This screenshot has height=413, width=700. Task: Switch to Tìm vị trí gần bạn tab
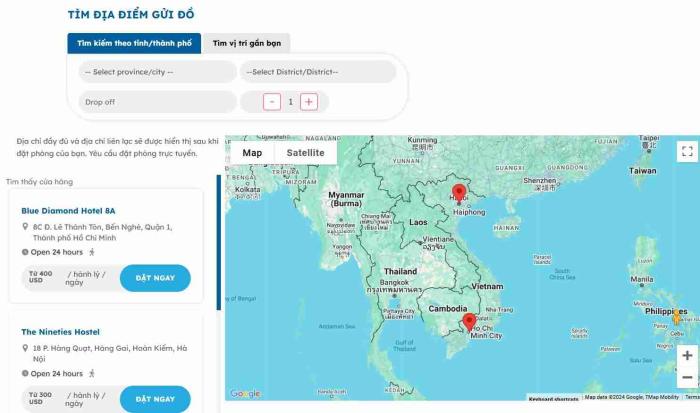246,43
